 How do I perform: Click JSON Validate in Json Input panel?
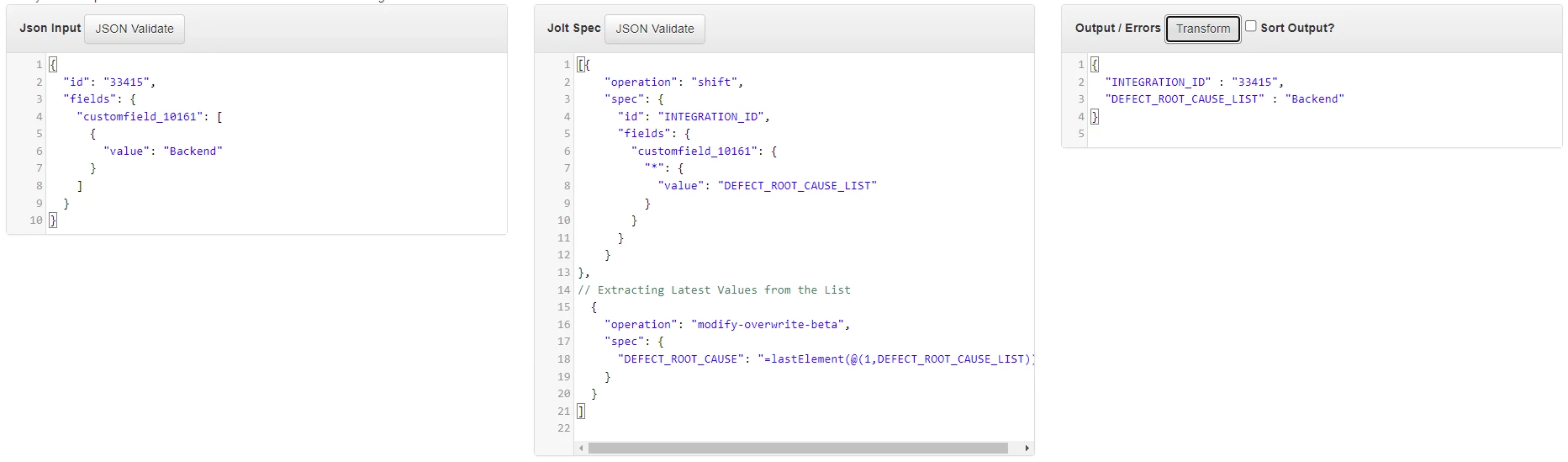pos(135,29)
